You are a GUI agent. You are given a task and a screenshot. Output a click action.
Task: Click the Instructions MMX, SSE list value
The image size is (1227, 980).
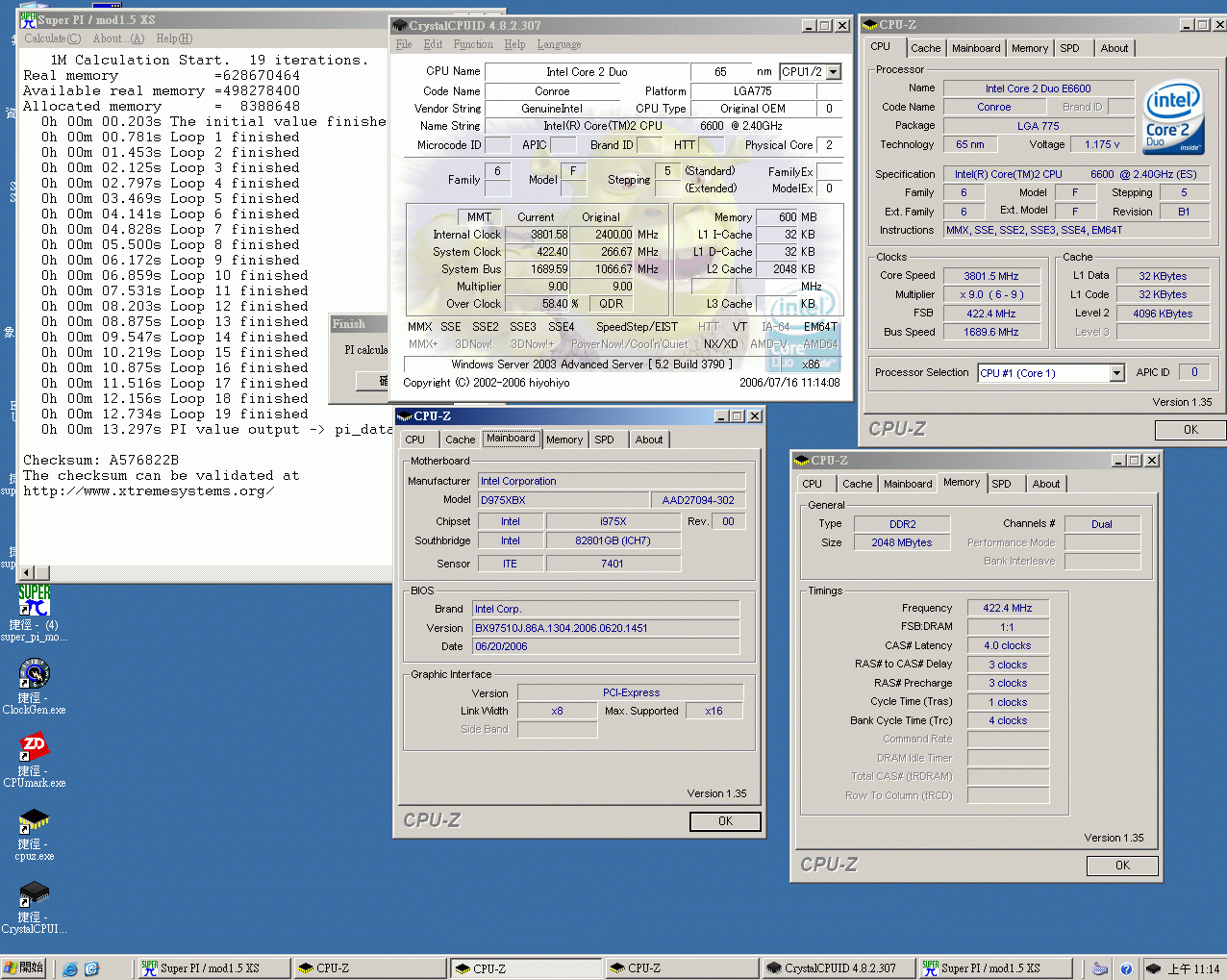click(1076, 230)
